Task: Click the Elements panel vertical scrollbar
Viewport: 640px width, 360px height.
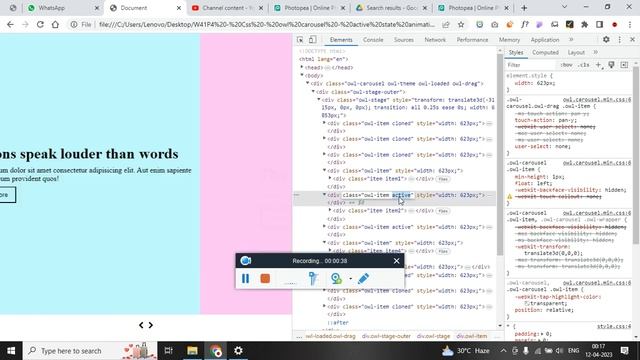Action: pos(500,155)
